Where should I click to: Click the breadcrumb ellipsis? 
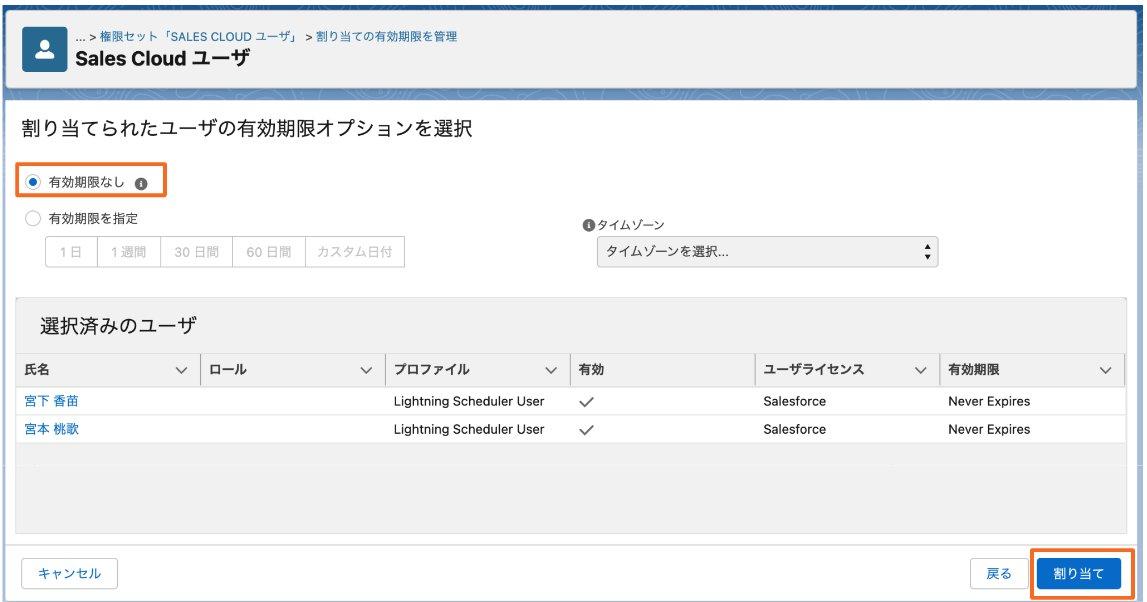tap(80, 37)
